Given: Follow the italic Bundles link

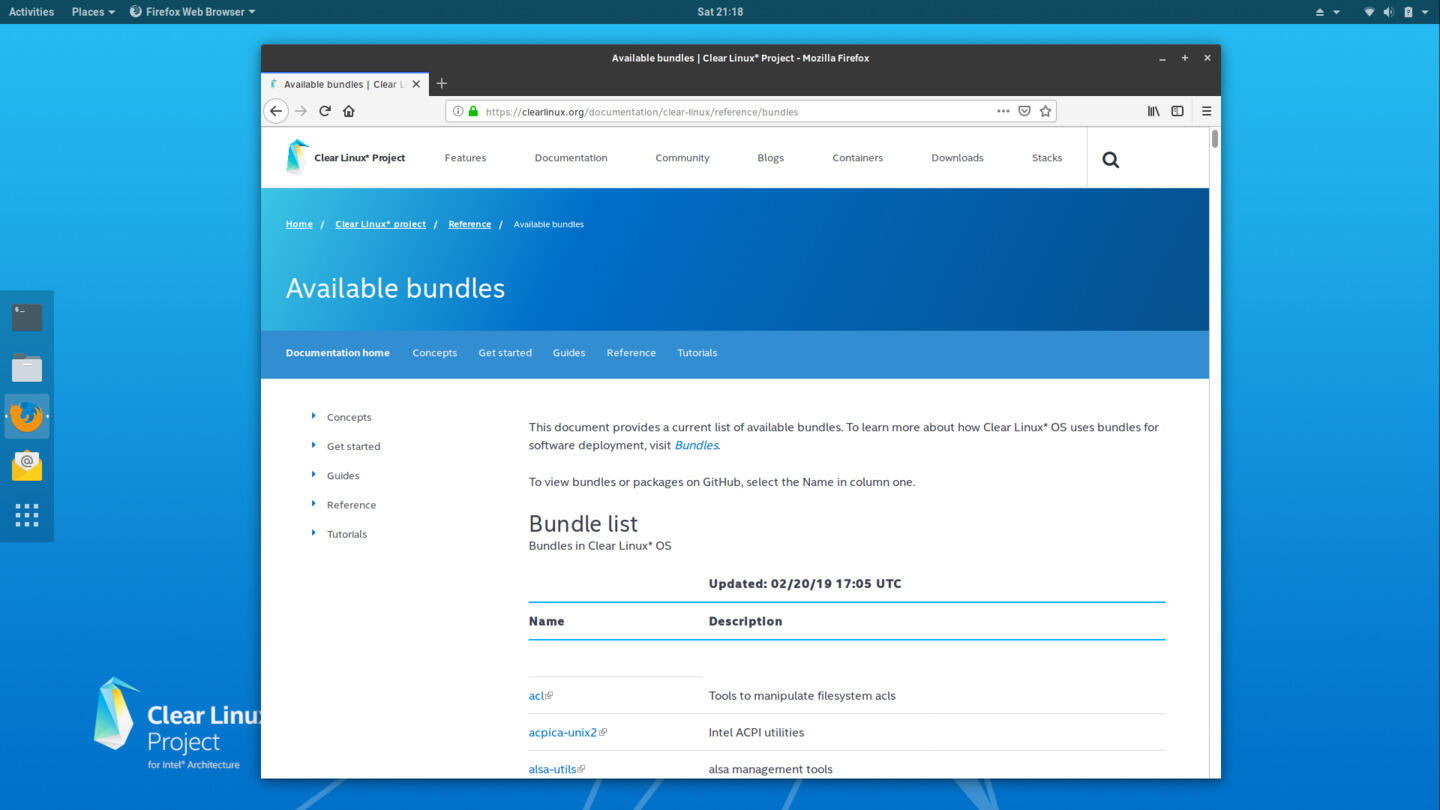Looking at the screenshot, I should click(x=696, y=445).
